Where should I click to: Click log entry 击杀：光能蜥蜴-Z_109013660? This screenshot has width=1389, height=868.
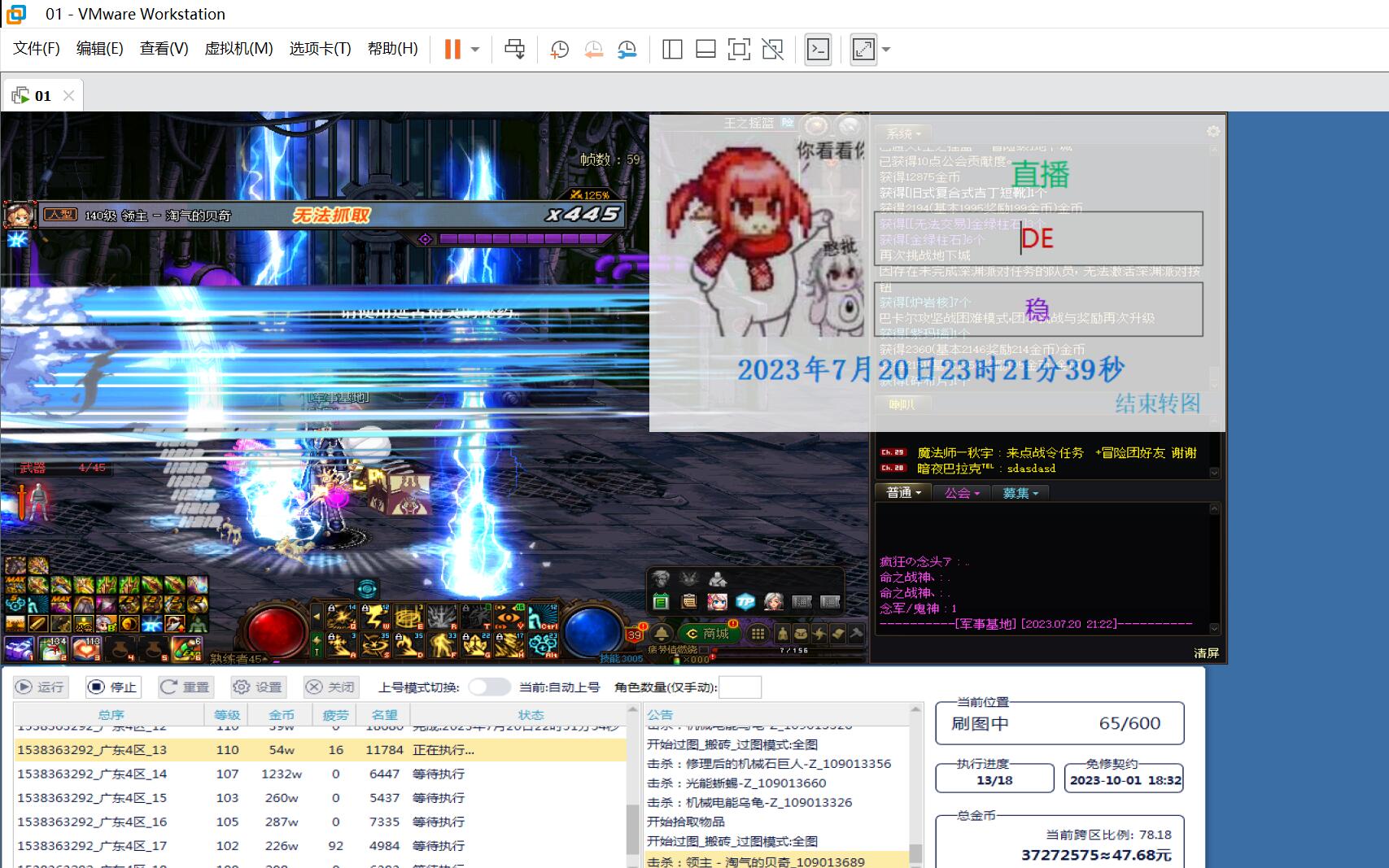point(736,783)
